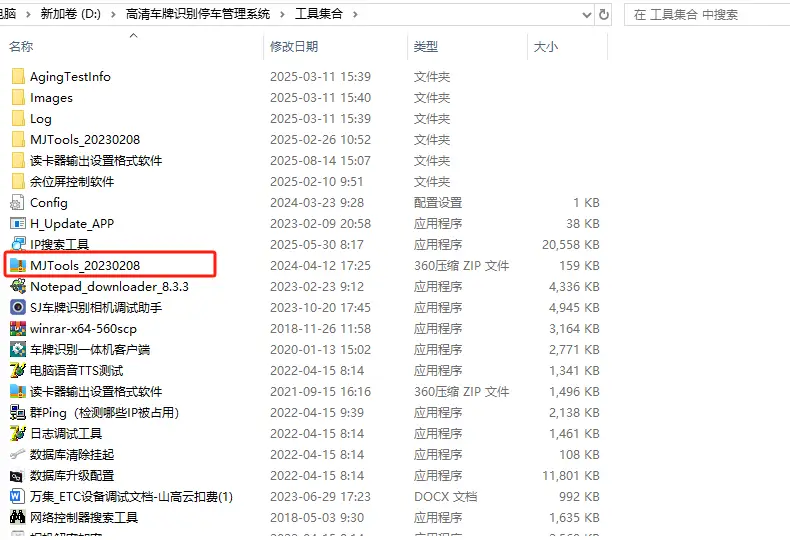Click the 日志调试工具 icon

[18, 434]
